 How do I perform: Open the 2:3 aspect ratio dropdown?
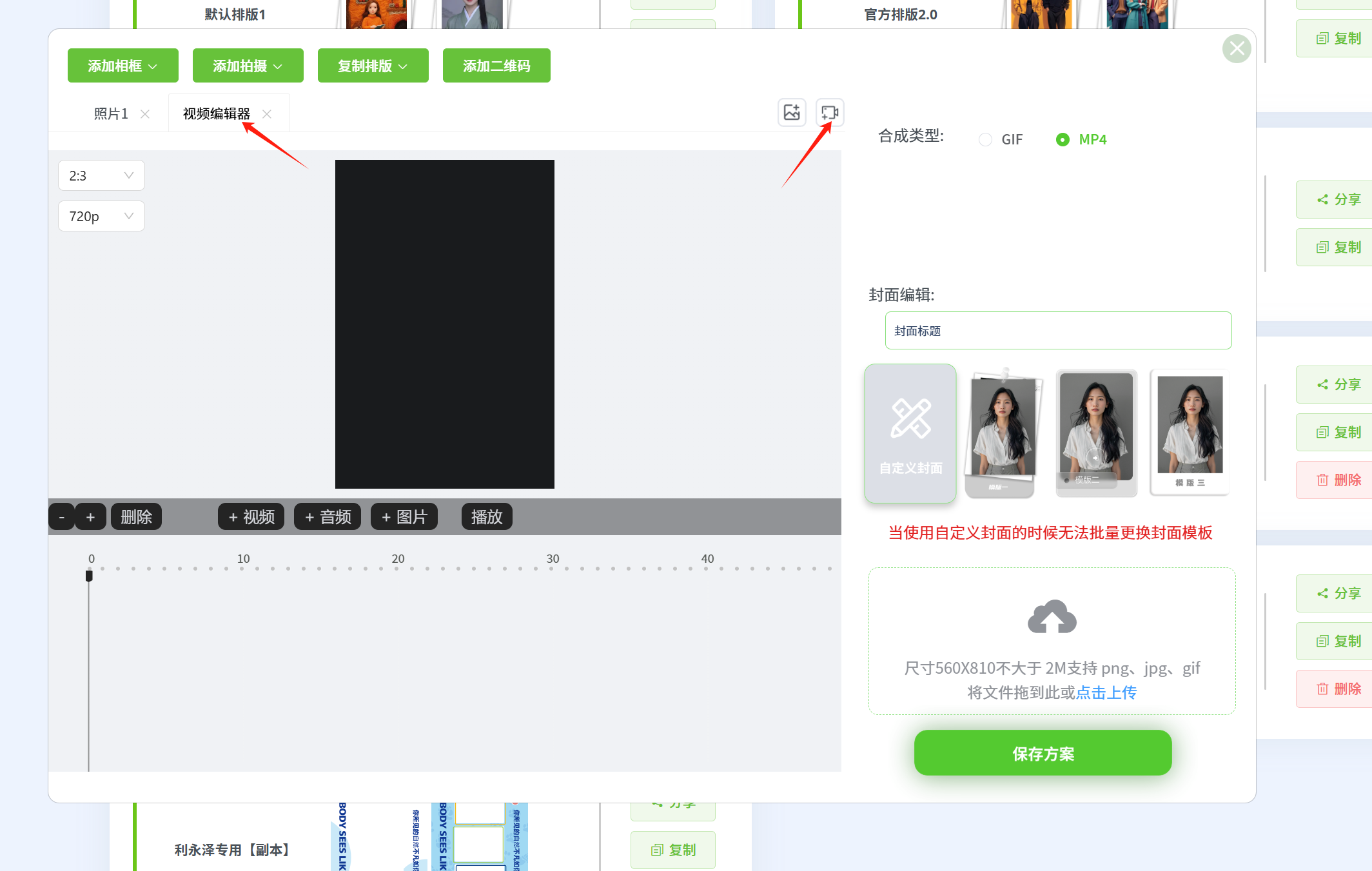click(x=101, y=175)
